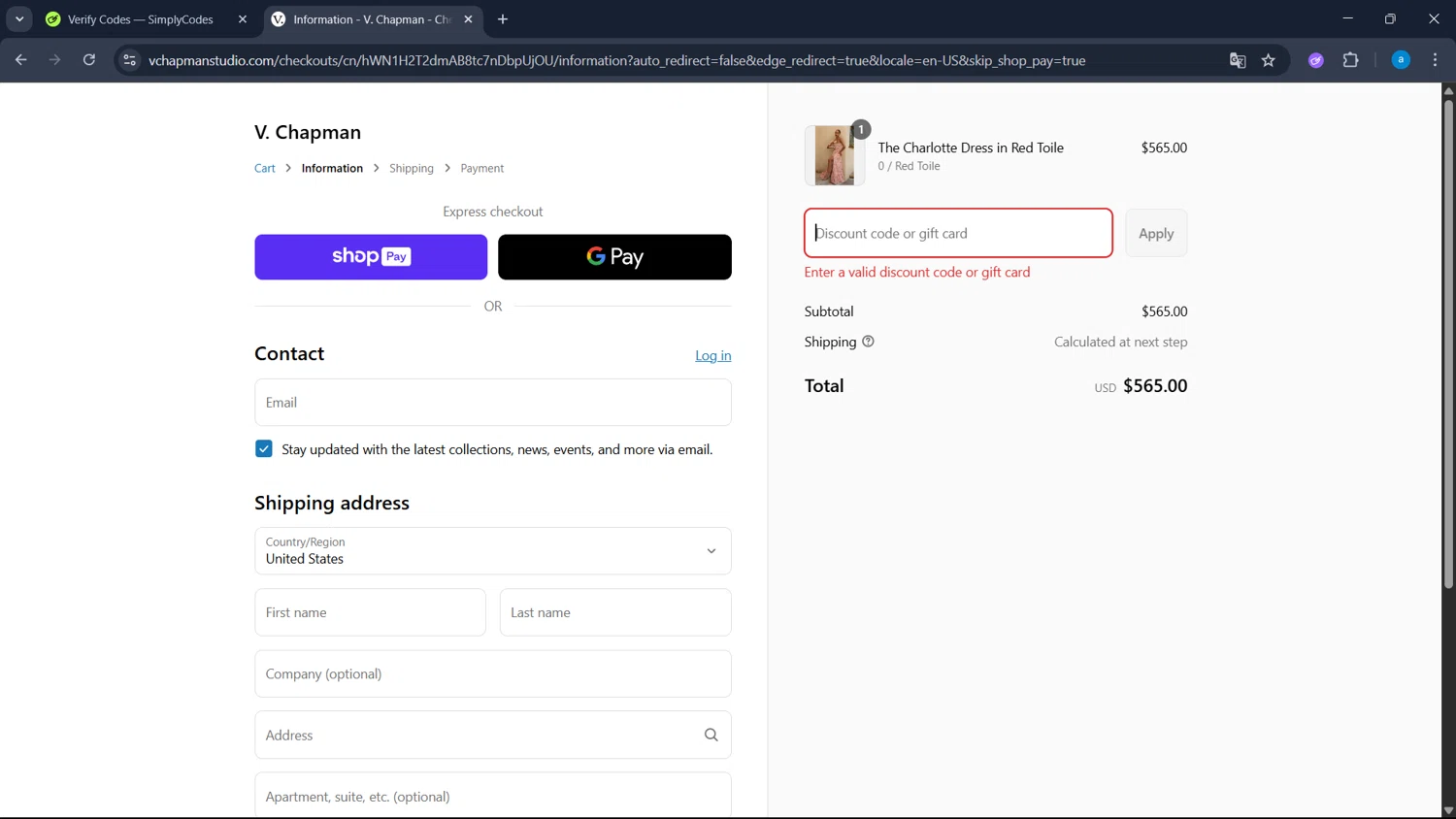Go to Cart breadcrumb link
1456x819 pixels.
click(265, 168)
